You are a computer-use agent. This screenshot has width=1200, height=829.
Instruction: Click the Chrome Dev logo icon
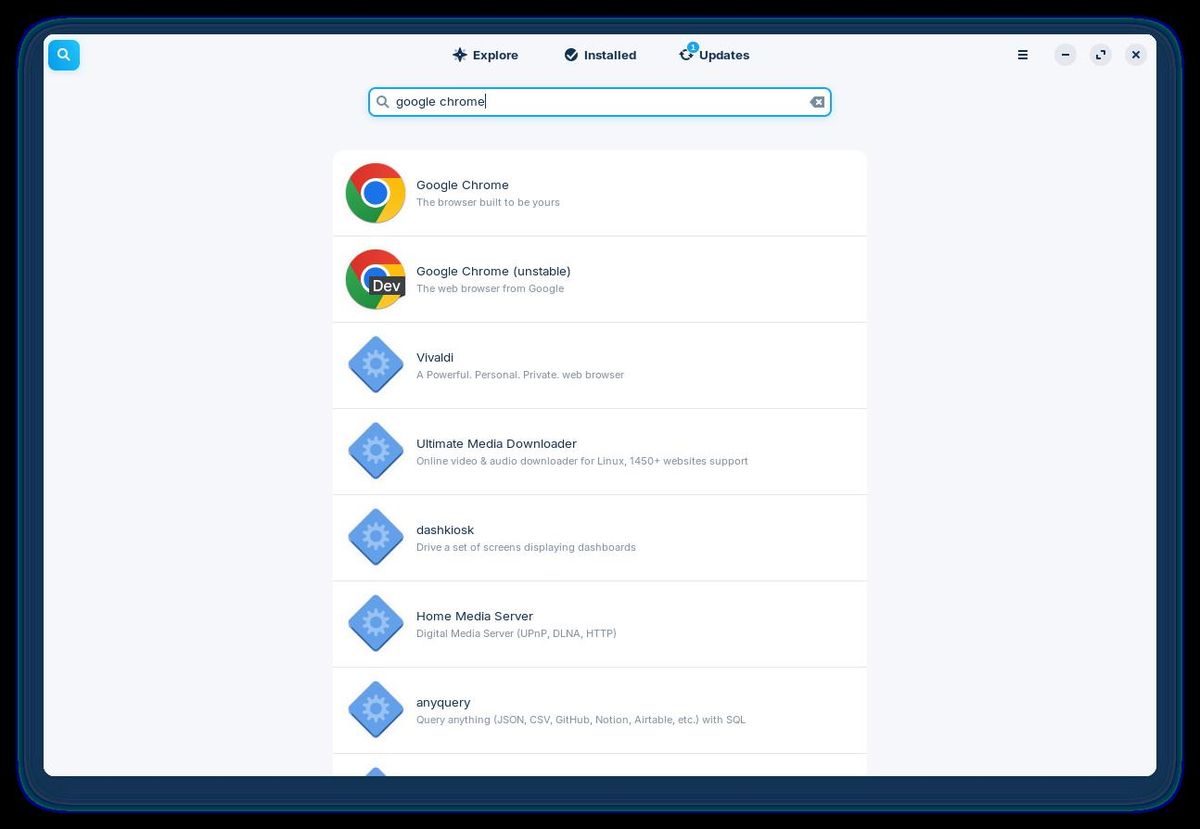[x=375, y=279]
